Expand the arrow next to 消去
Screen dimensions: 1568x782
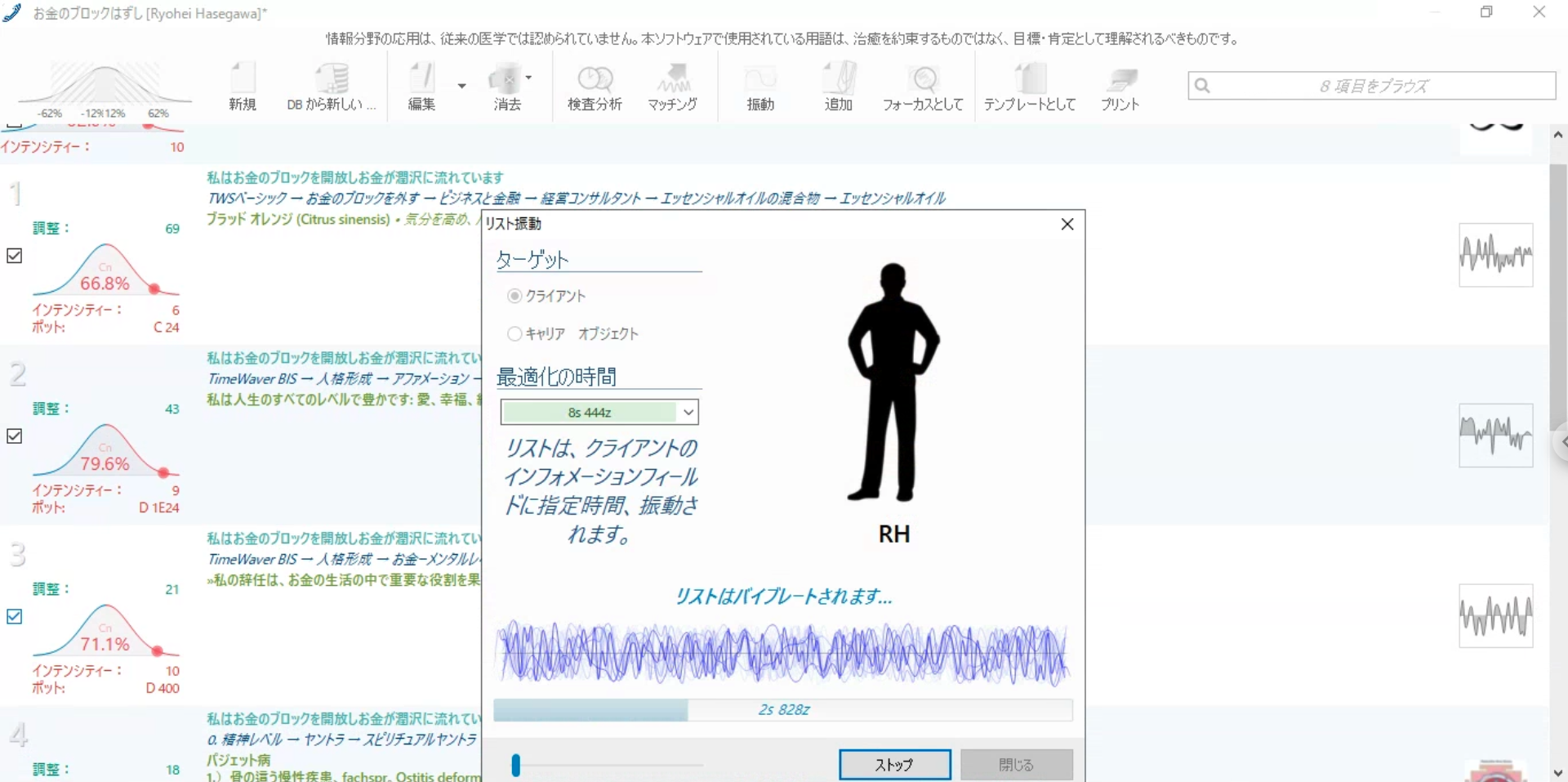[x=529, y=78]
